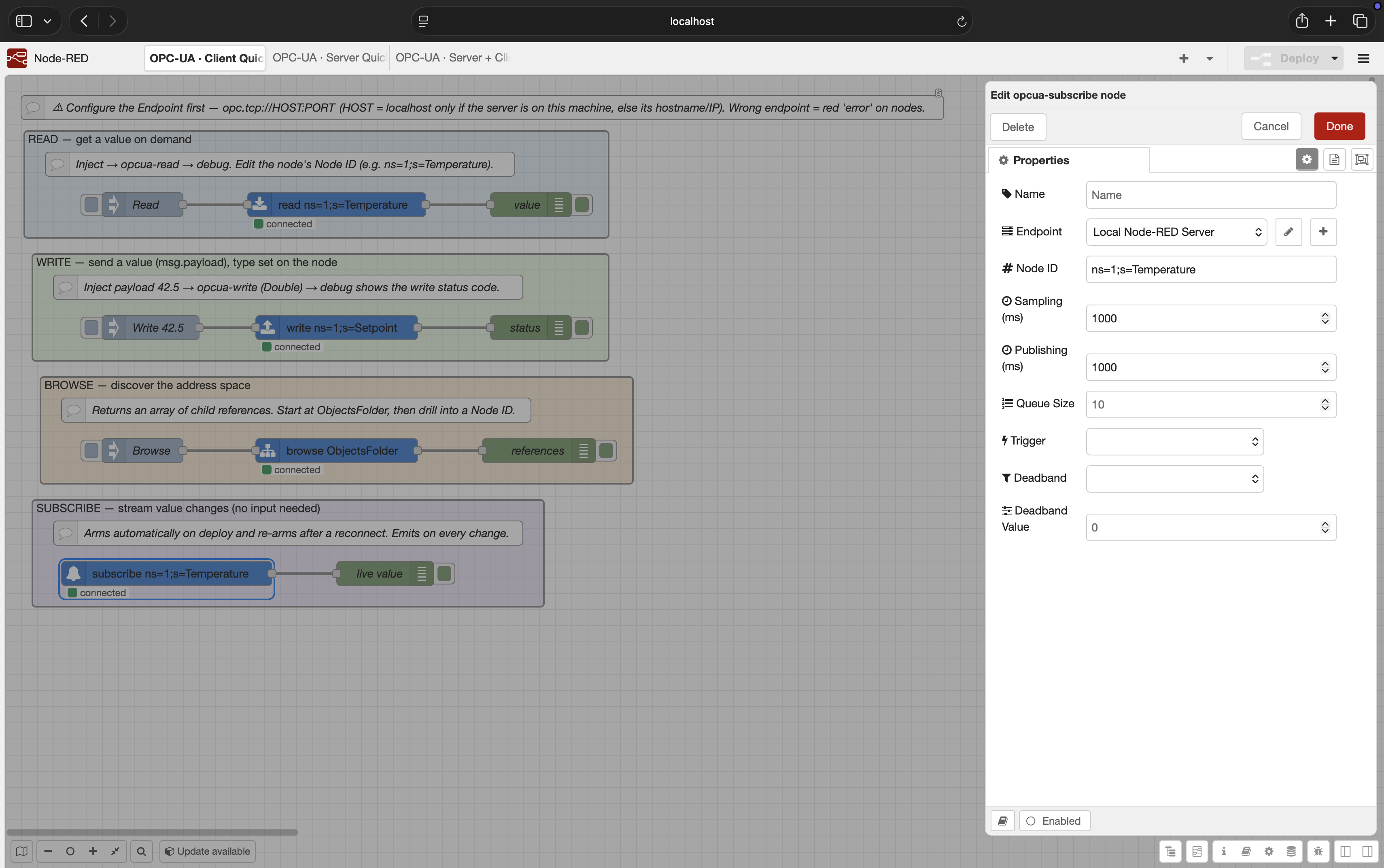Show the help sidebar book icon
Screen dimensions: 1384x868
[x=1246, y=851]
